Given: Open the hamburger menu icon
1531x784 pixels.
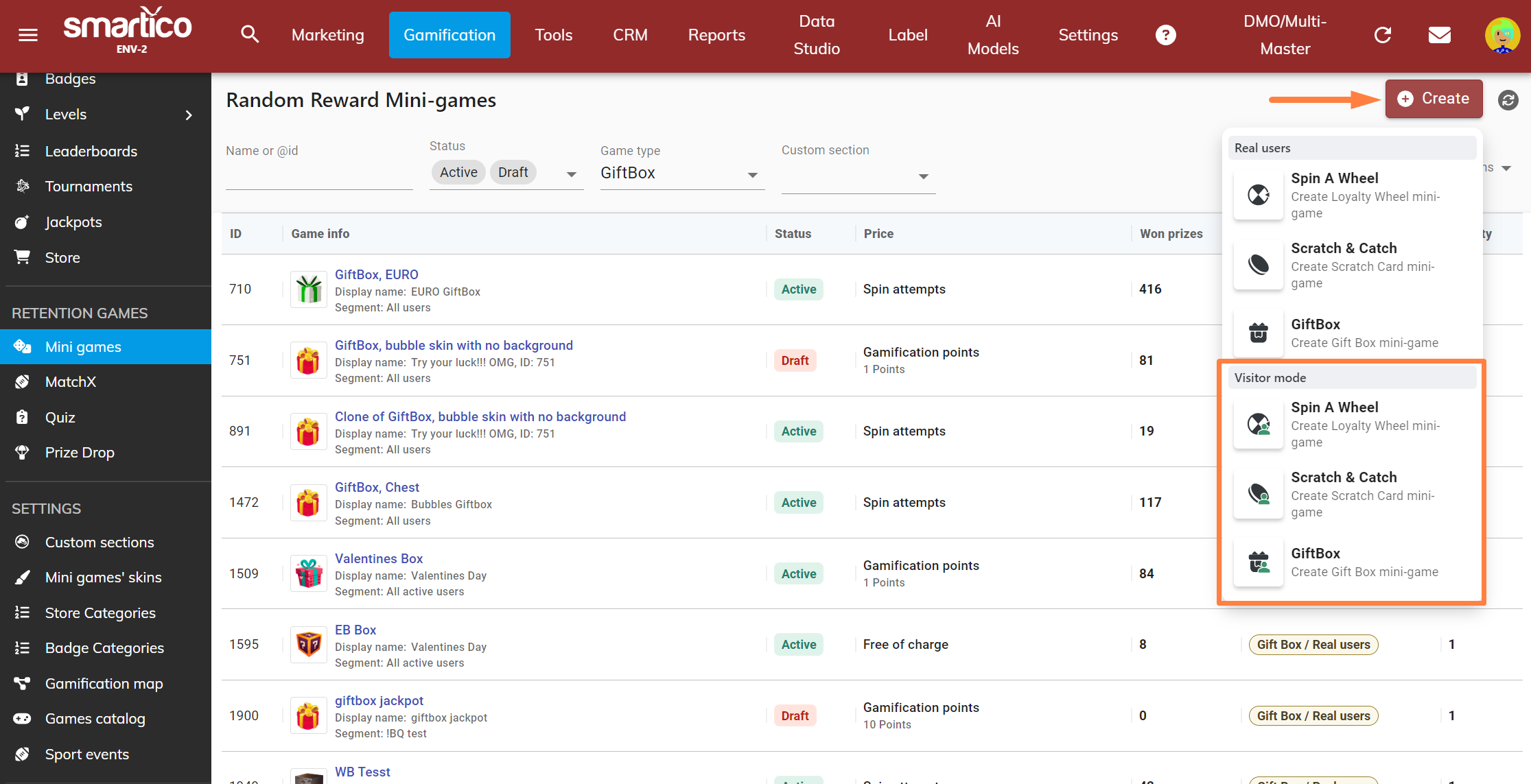Looking at the screenshot, I should (x=28, y=35).
